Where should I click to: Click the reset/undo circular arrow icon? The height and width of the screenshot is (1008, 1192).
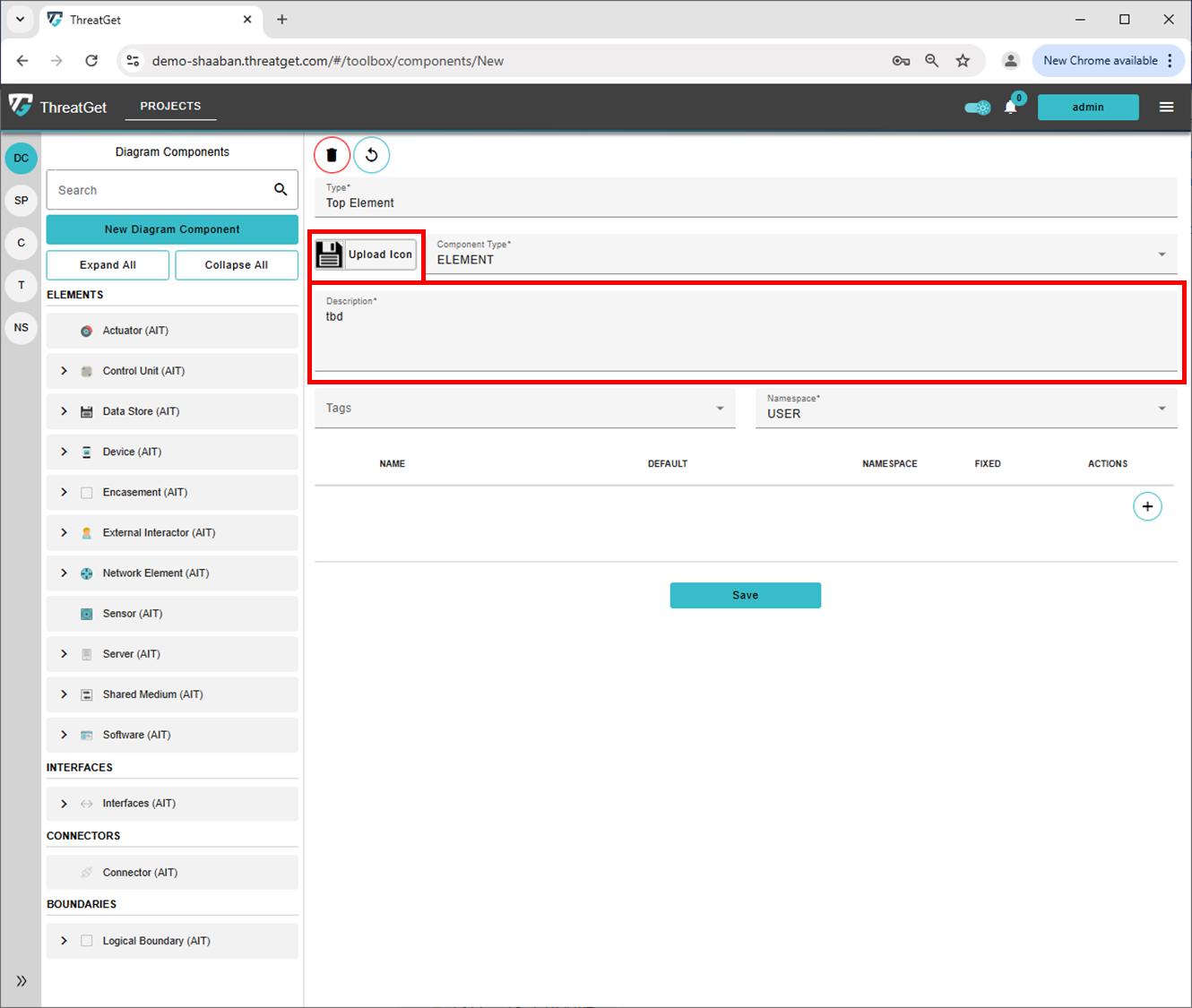tap(371, 155)
